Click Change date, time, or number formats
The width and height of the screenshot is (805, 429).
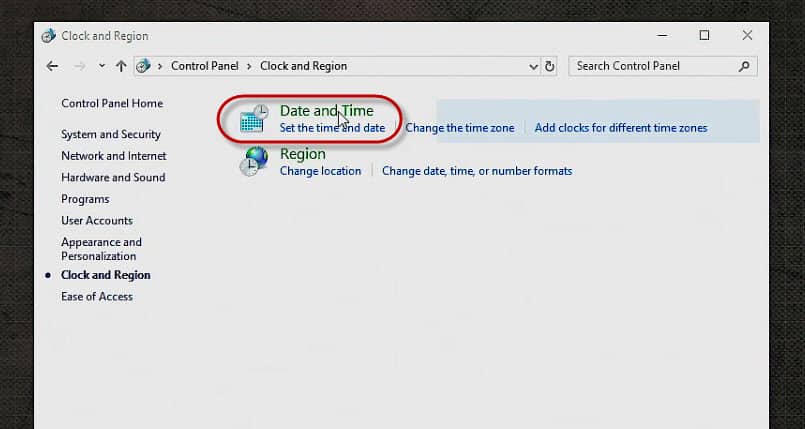(x=477, y=171)
